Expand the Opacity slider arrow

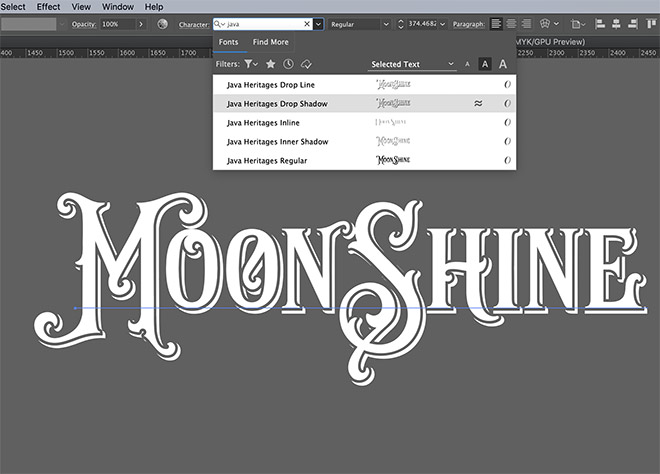139,23
